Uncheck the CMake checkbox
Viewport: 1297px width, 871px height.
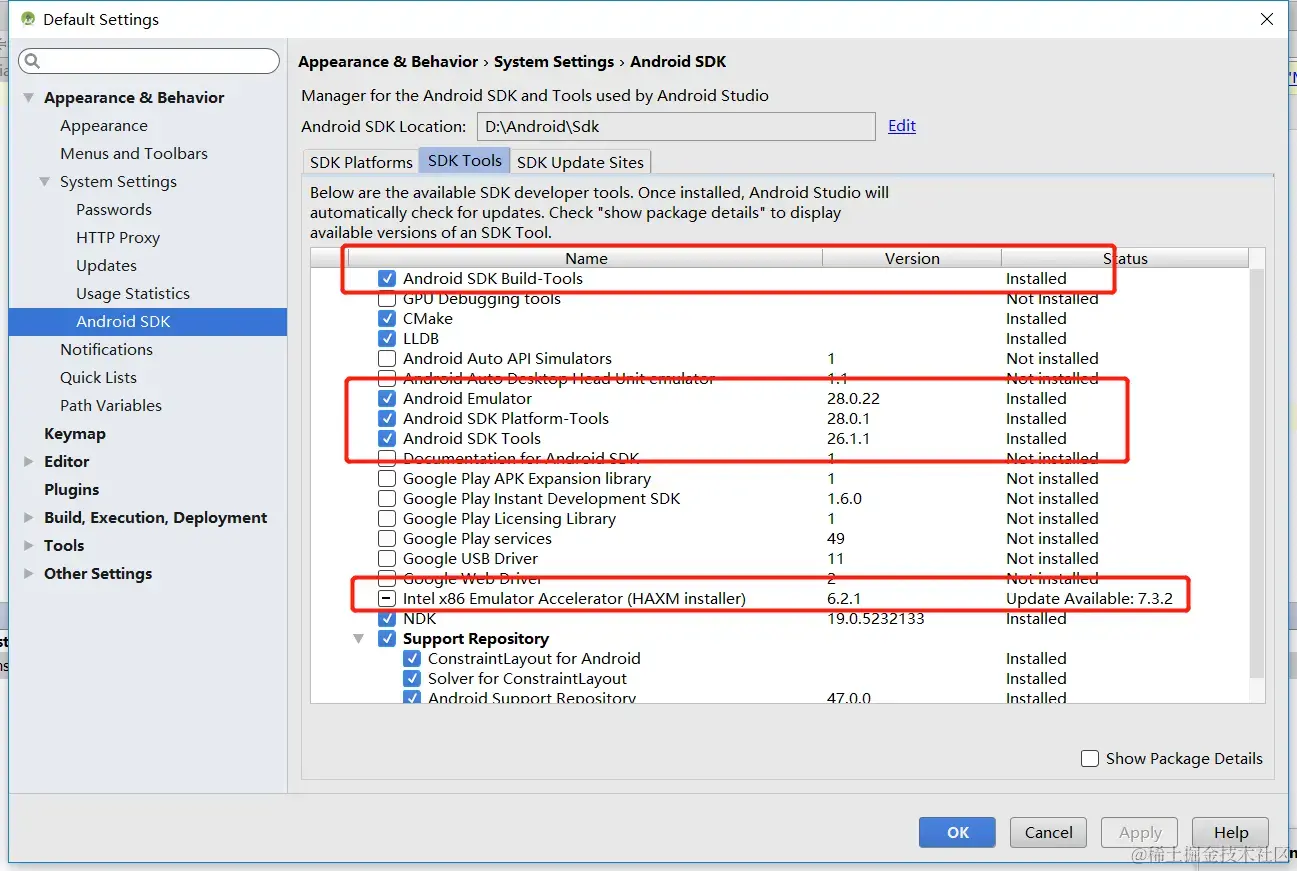387,319
